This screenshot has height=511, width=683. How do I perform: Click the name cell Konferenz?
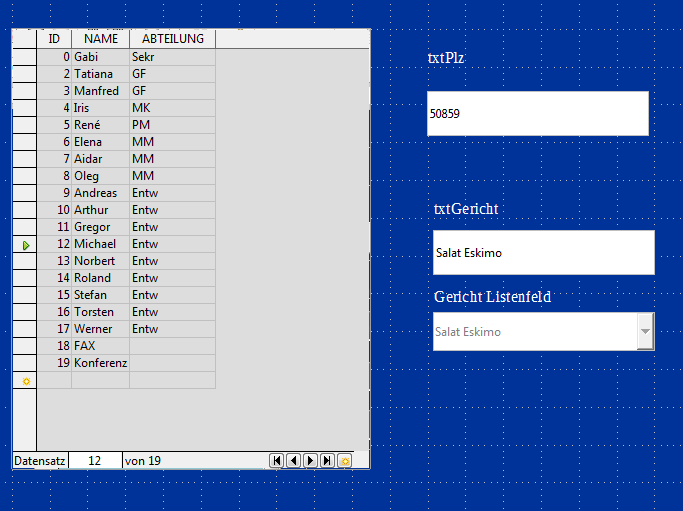pyautogui.click(x=100, y=363)
